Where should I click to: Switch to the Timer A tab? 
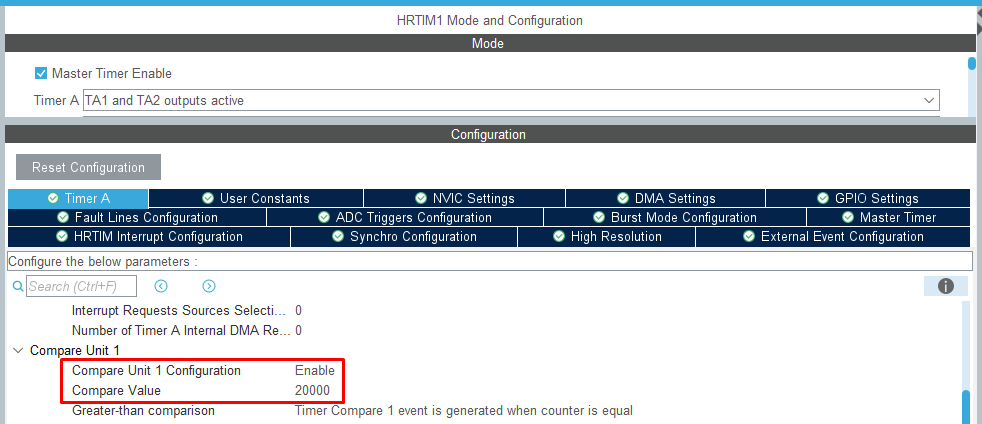(78, 199)
